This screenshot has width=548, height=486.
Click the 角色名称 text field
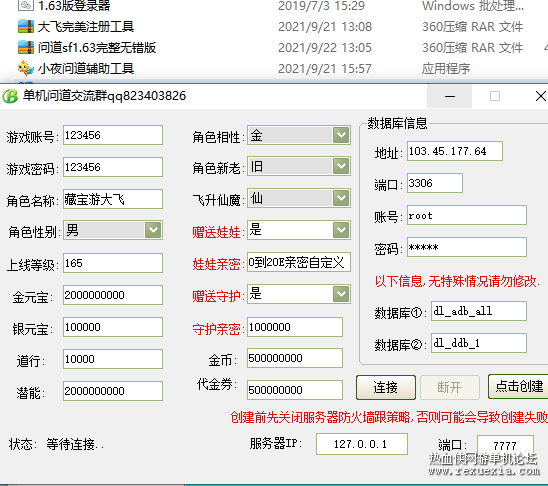pyautogui.click(x=113, y=199)
